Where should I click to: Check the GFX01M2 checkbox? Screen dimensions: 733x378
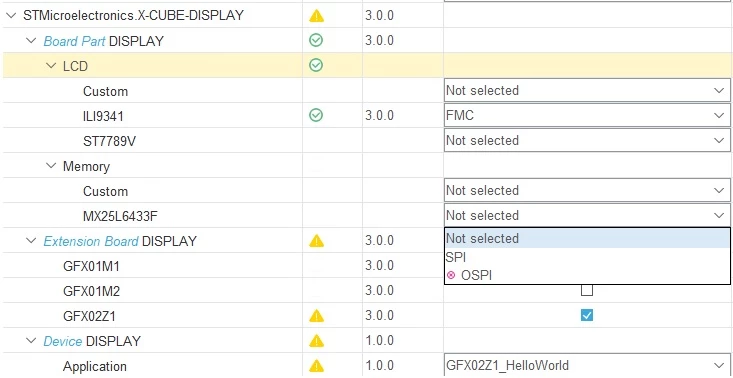(x=587, y=291)
